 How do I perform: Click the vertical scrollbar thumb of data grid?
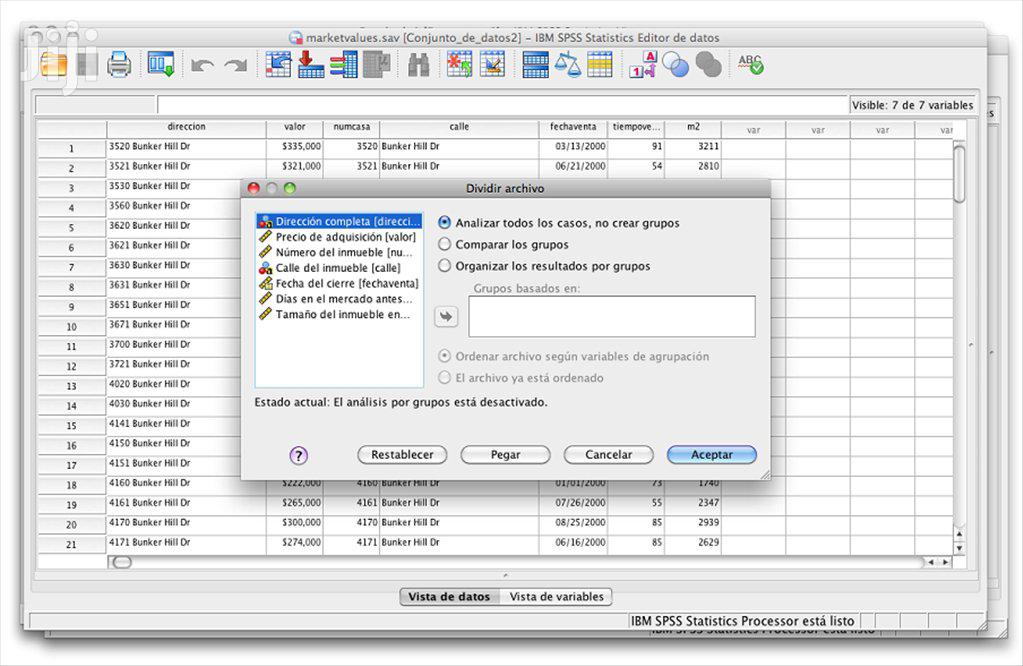click(959, 174)
